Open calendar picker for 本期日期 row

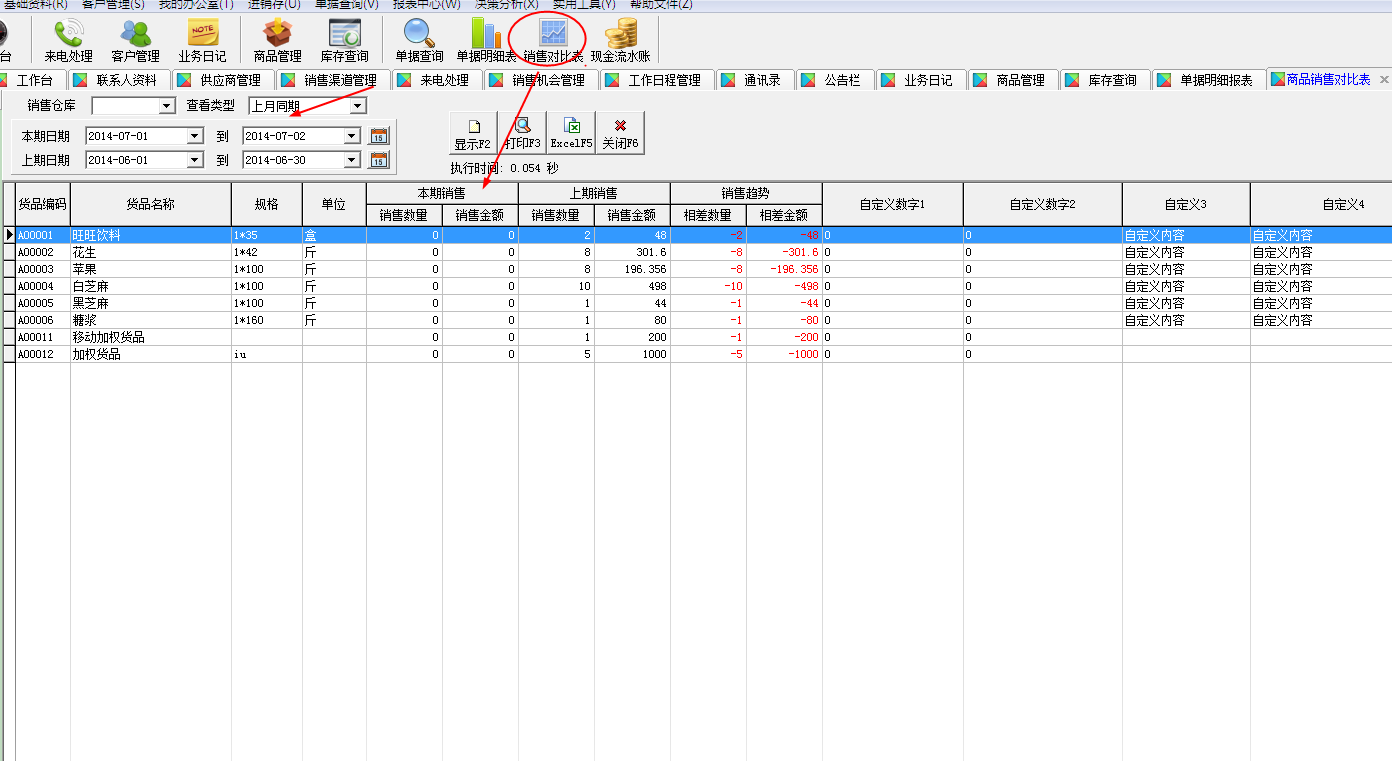(x=379, y=136)
